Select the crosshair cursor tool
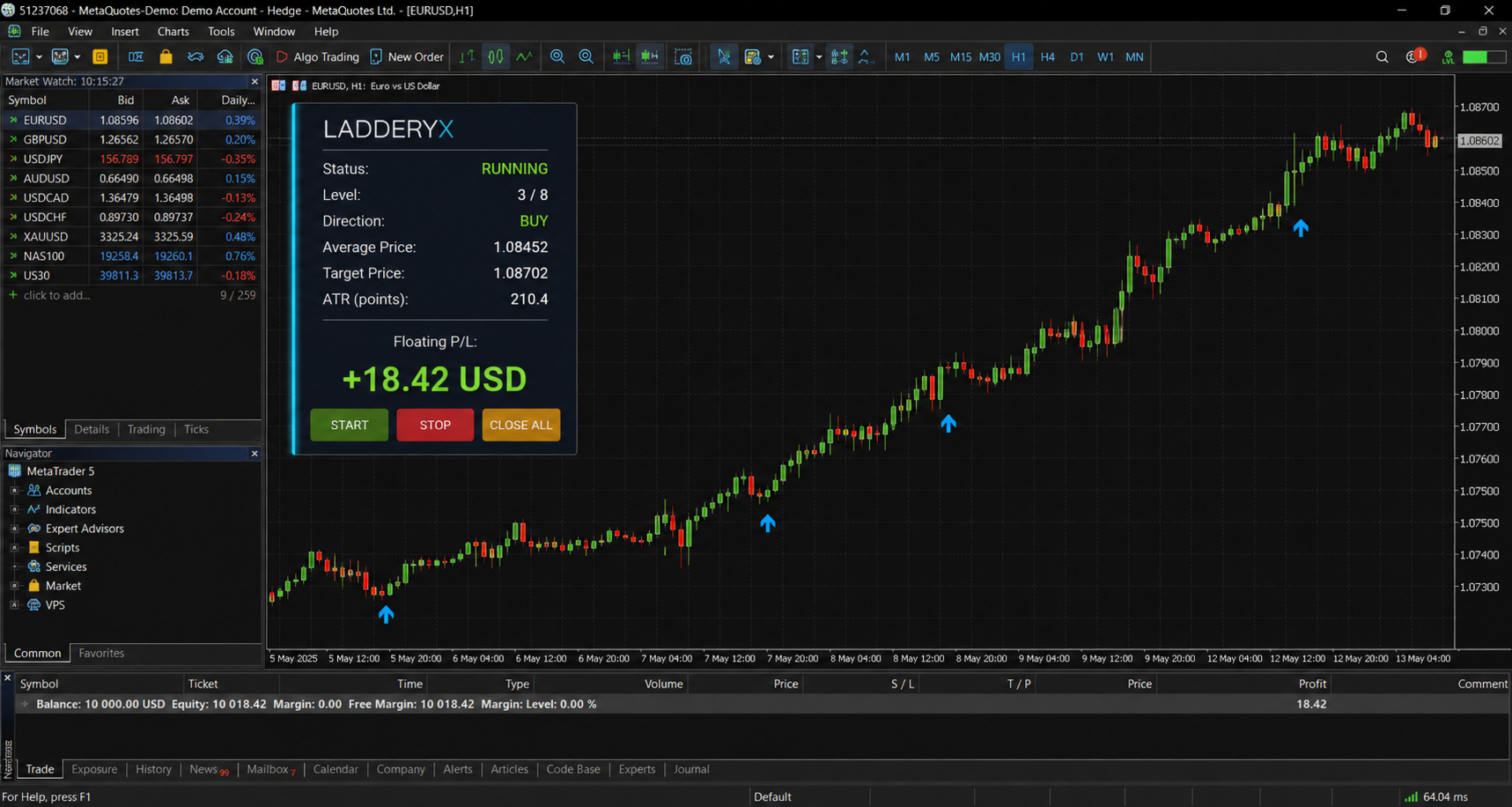Viewport: 1512px width, 807px height. (724, 56)
